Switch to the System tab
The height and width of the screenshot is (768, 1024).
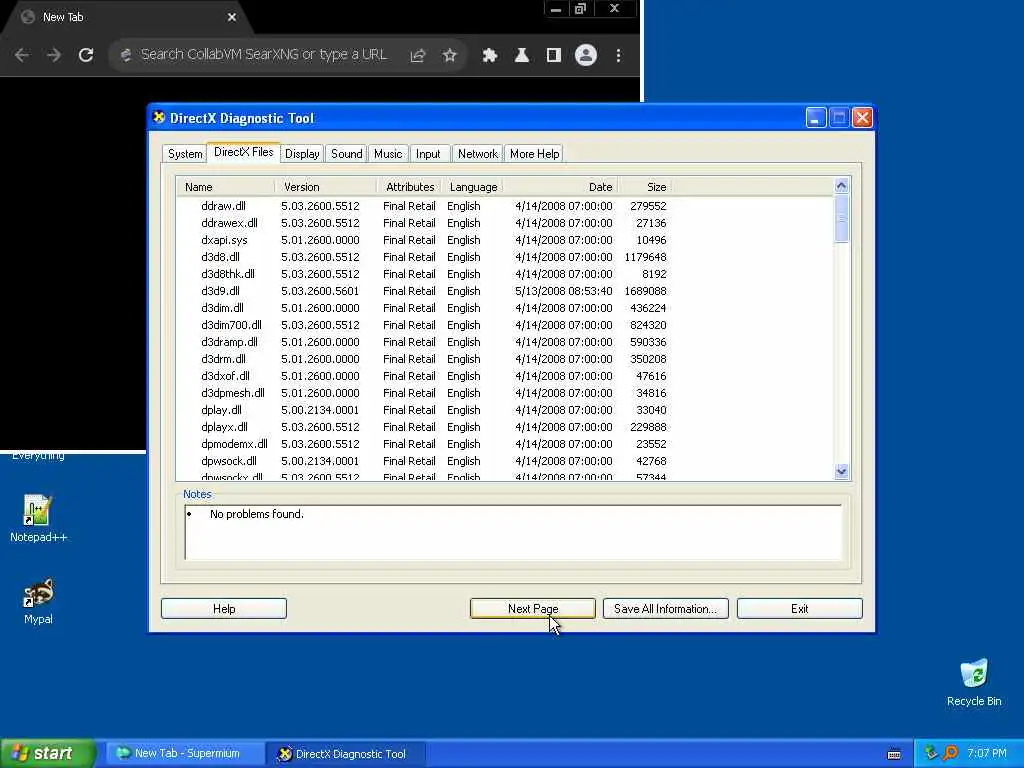pos(185,153)
